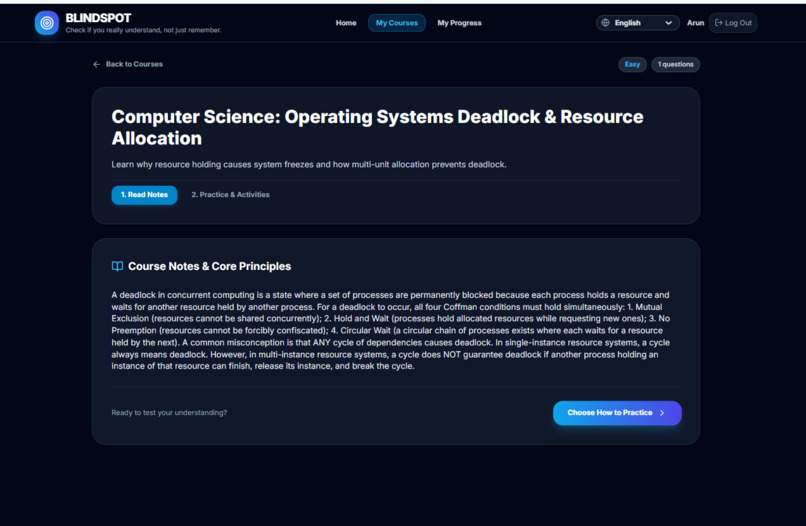
Task: Click the log out door icon
Action: pyautogui.click(x=719, y=23)
